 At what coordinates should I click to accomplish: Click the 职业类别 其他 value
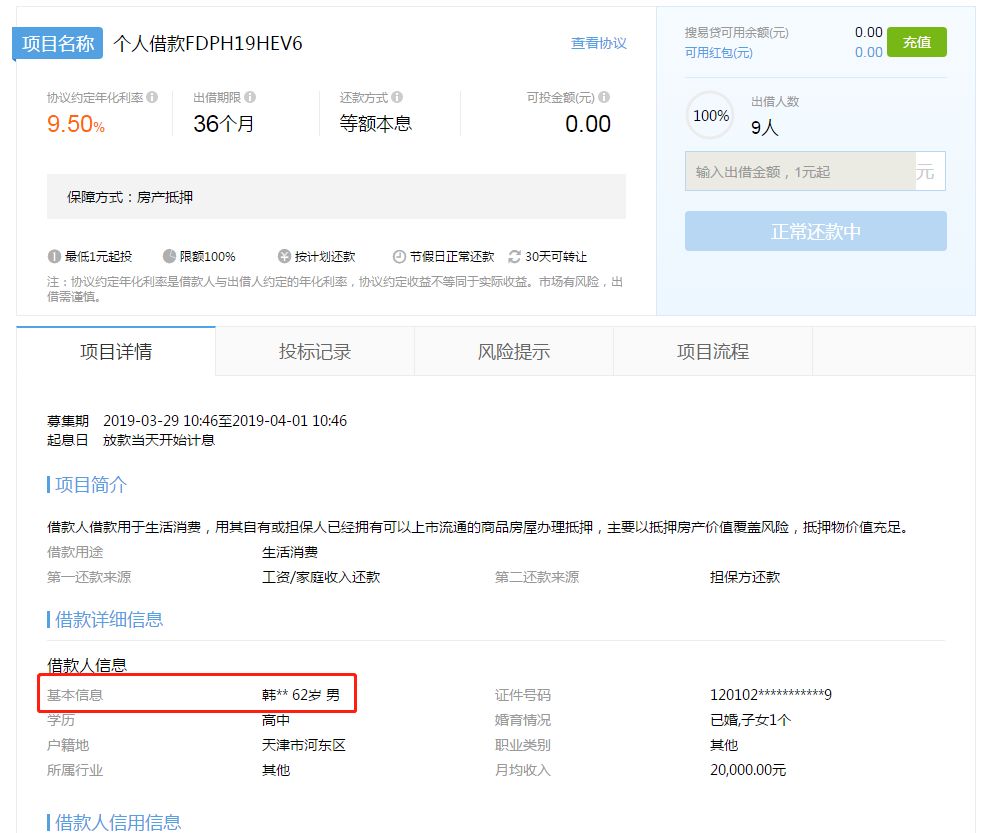pos(724,745)
